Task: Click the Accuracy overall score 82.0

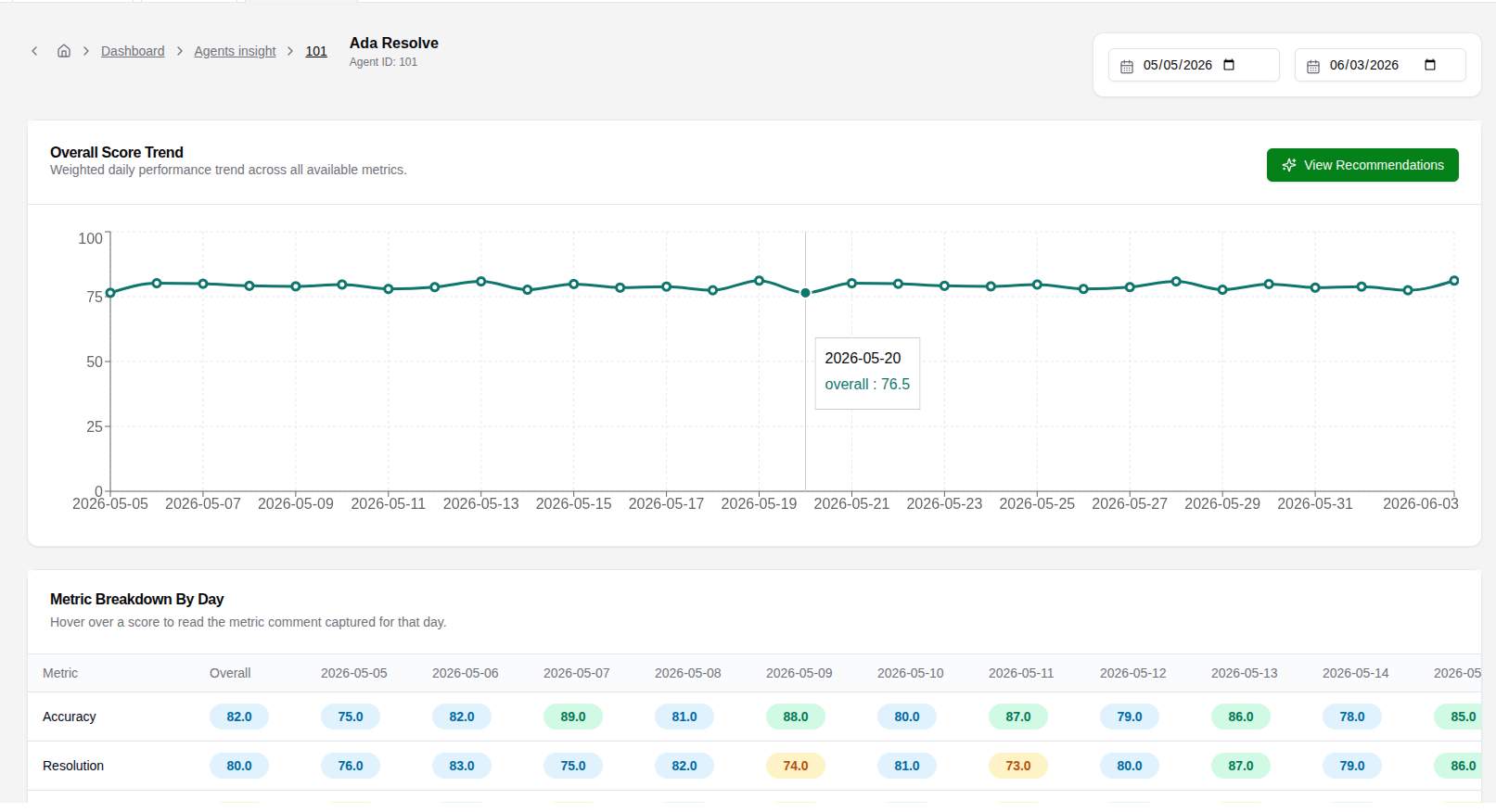Action: coord(239,717)
